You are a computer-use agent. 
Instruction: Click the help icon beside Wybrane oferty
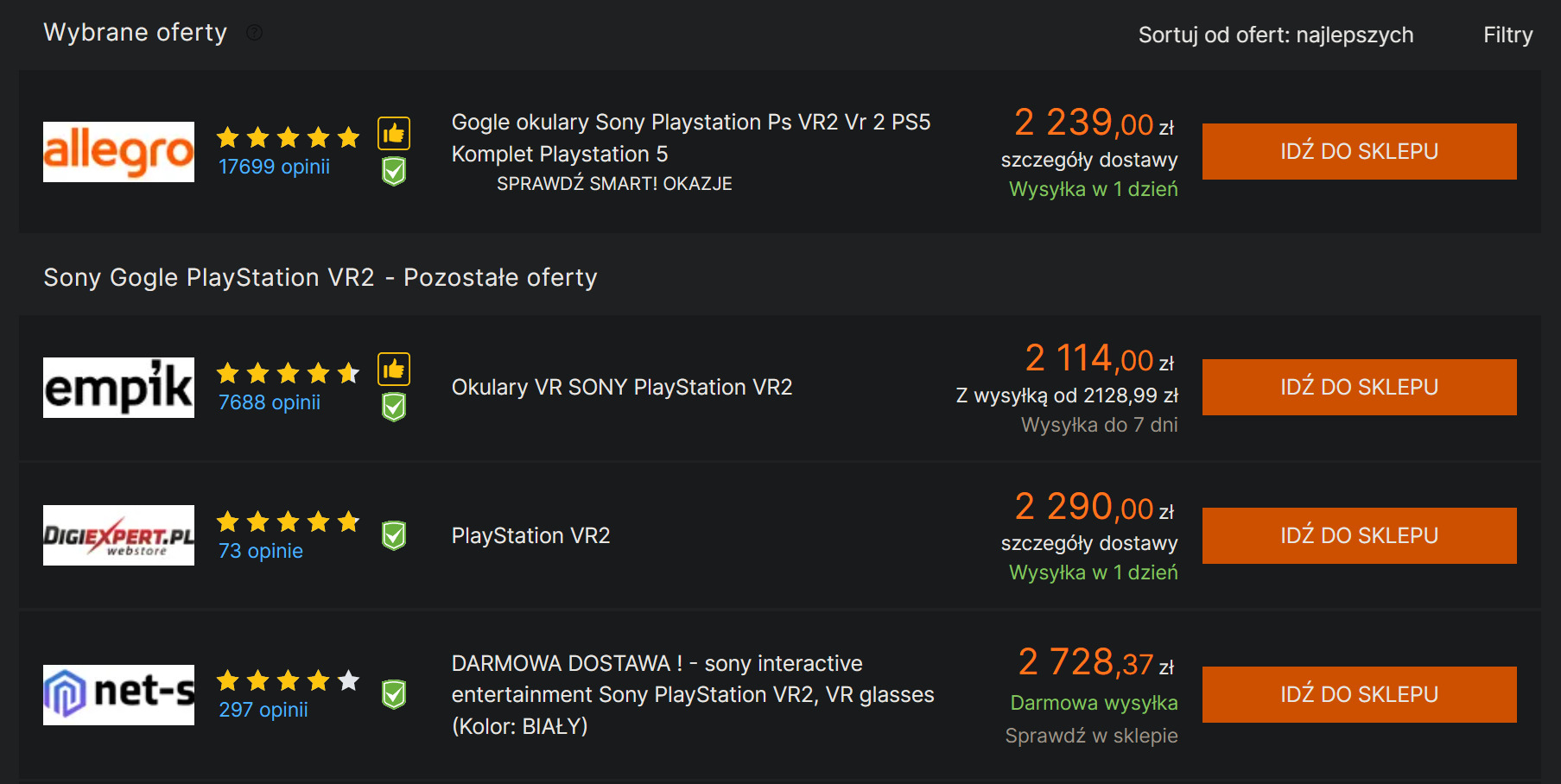point(254,33)
